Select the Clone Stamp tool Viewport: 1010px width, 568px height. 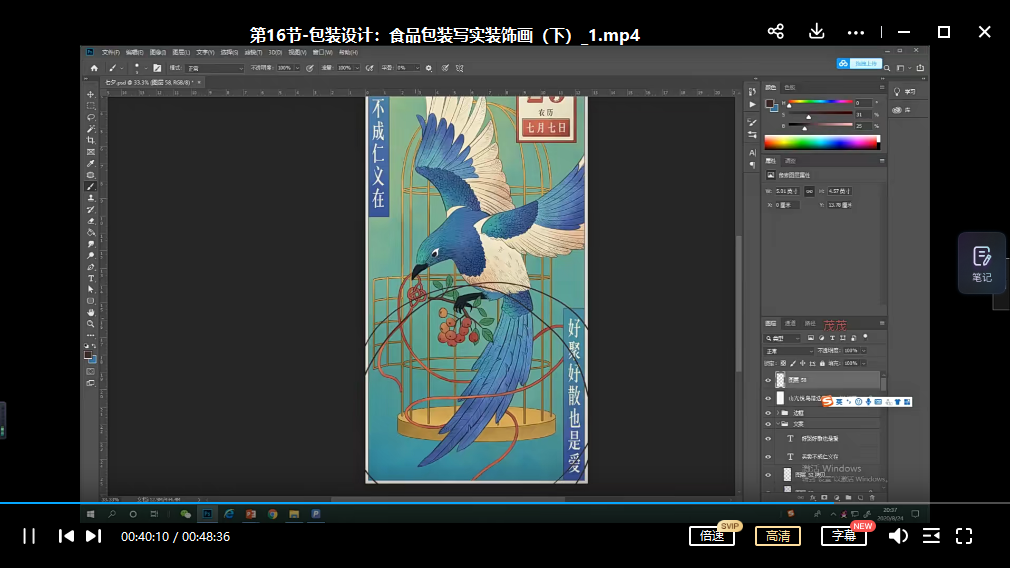tap(91, 198)
